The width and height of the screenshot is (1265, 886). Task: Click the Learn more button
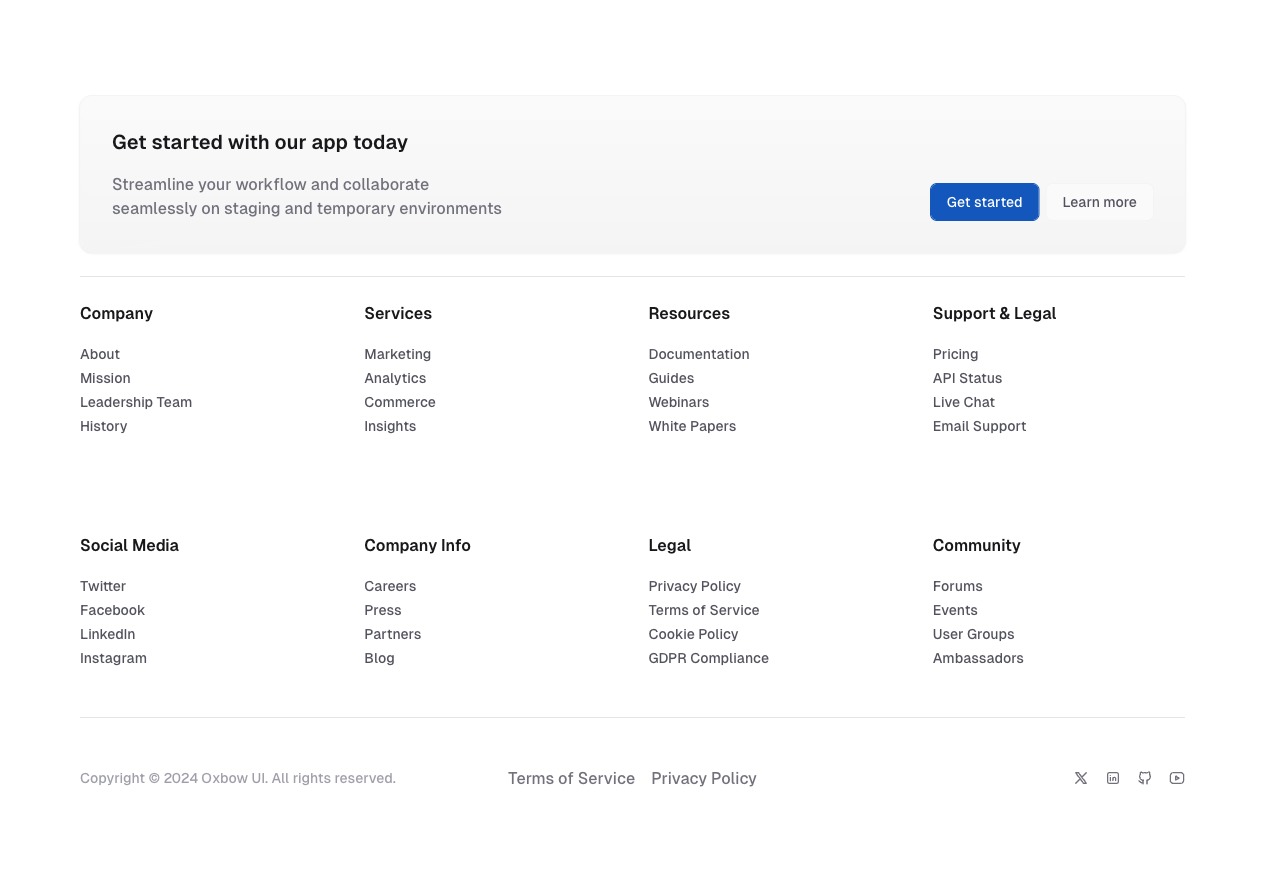point(1099,202)
